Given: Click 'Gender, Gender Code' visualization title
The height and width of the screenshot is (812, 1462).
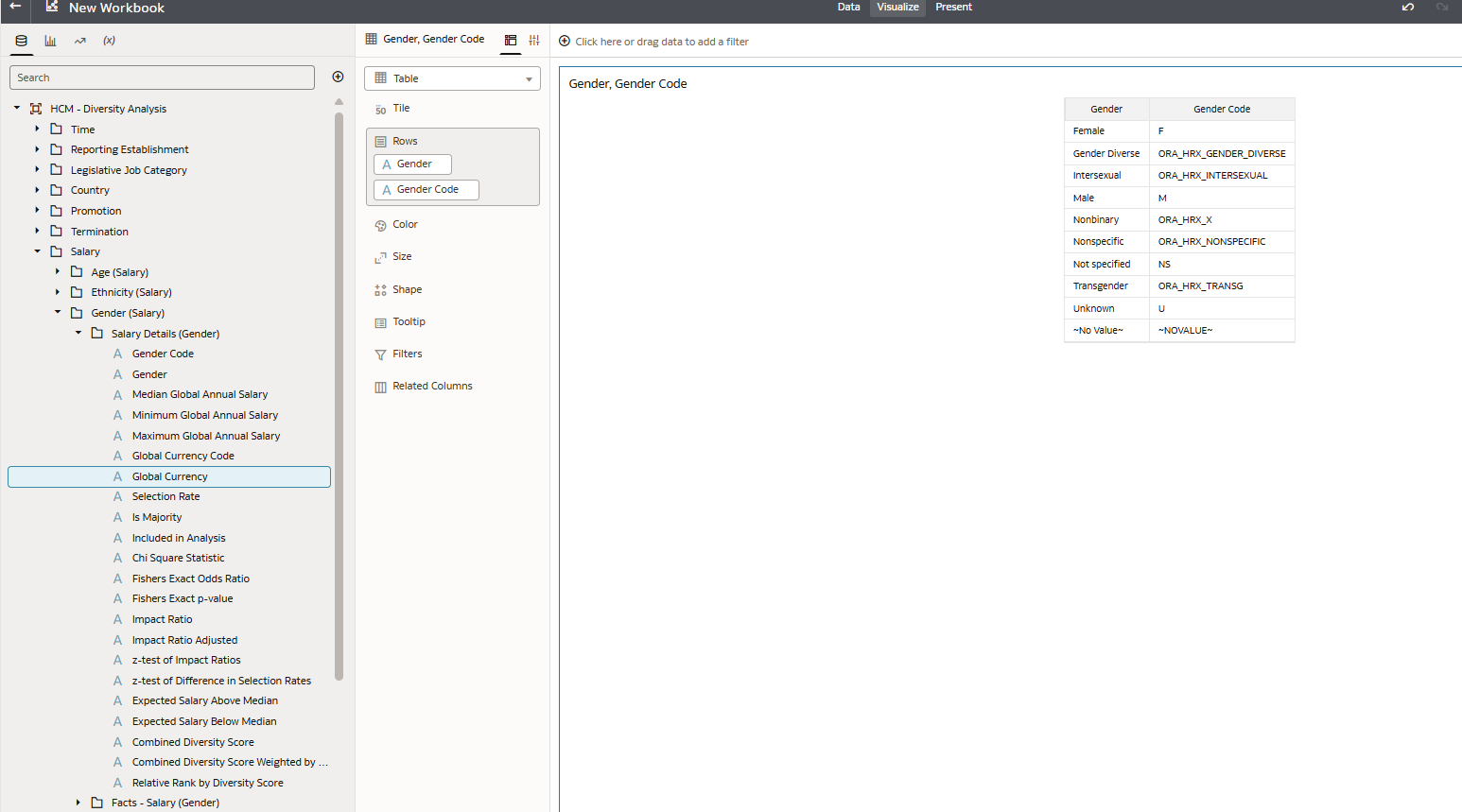Looking at the screenshot, I should click(628, 83).
